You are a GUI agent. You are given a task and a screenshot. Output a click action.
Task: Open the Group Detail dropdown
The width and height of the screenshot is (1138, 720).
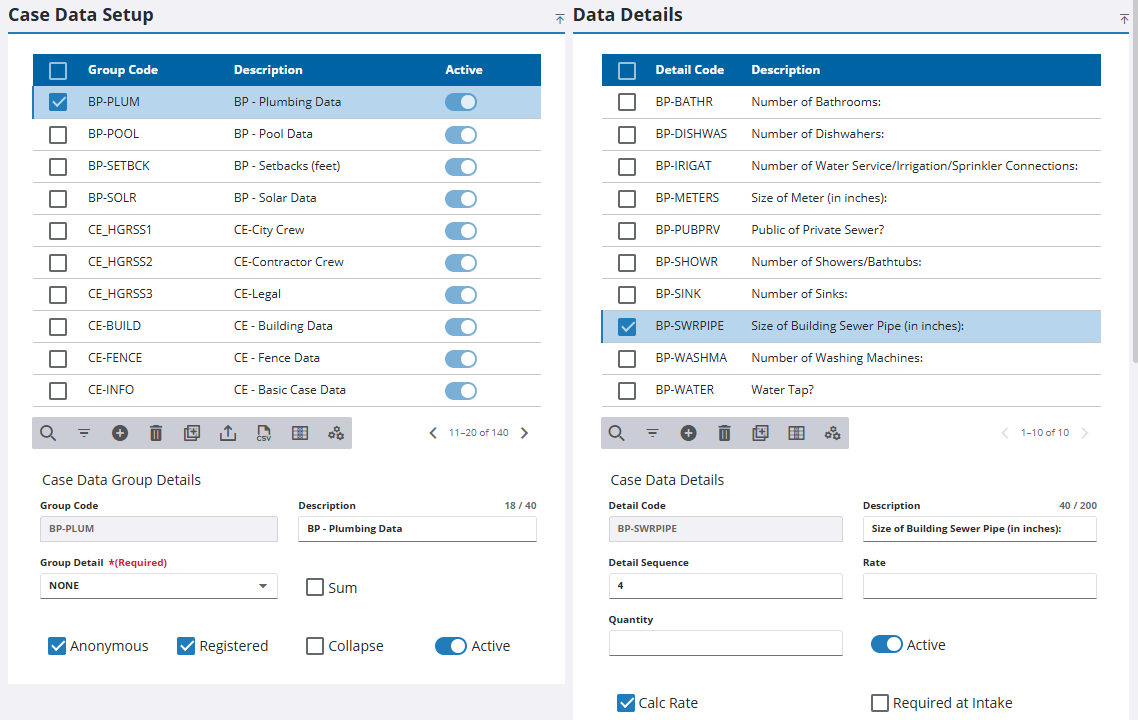point(159,586)
